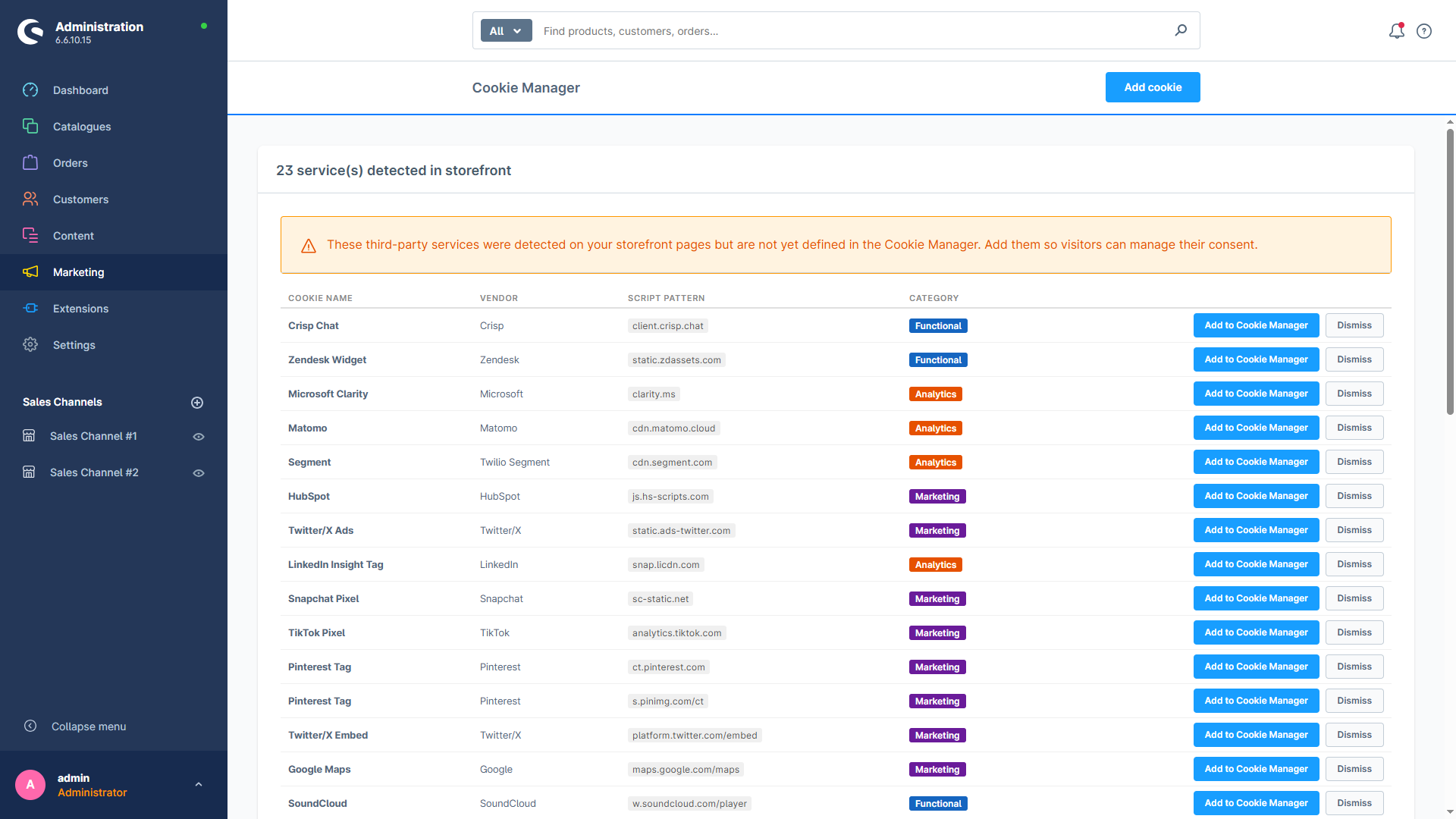The image size is (1456, 819).
Task: Click the Collapse menu label
Action: pos(89,726)
